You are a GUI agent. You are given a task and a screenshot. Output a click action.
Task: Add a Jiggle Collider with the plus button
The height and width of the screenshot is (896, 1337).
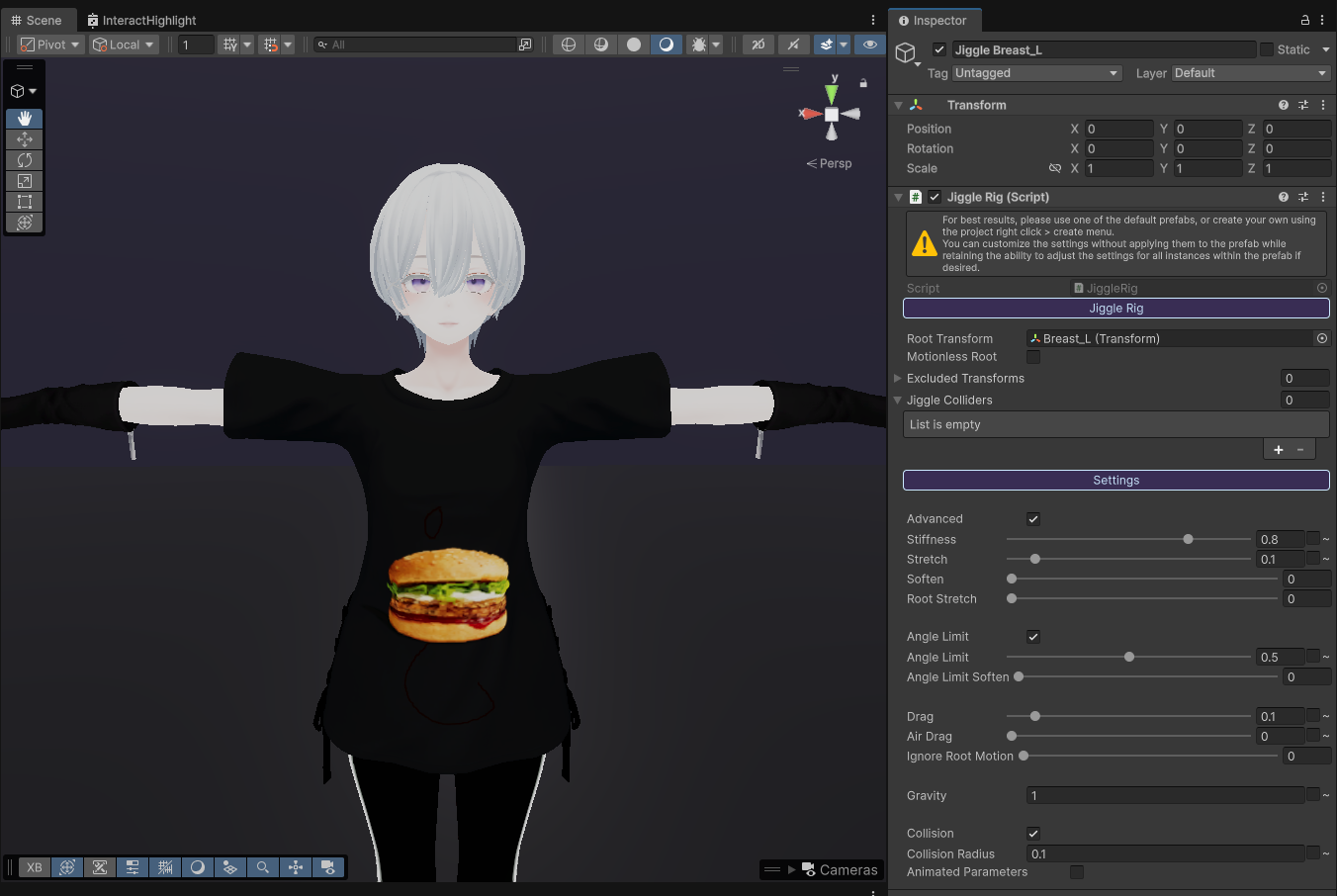click(x=1278, y=448)
